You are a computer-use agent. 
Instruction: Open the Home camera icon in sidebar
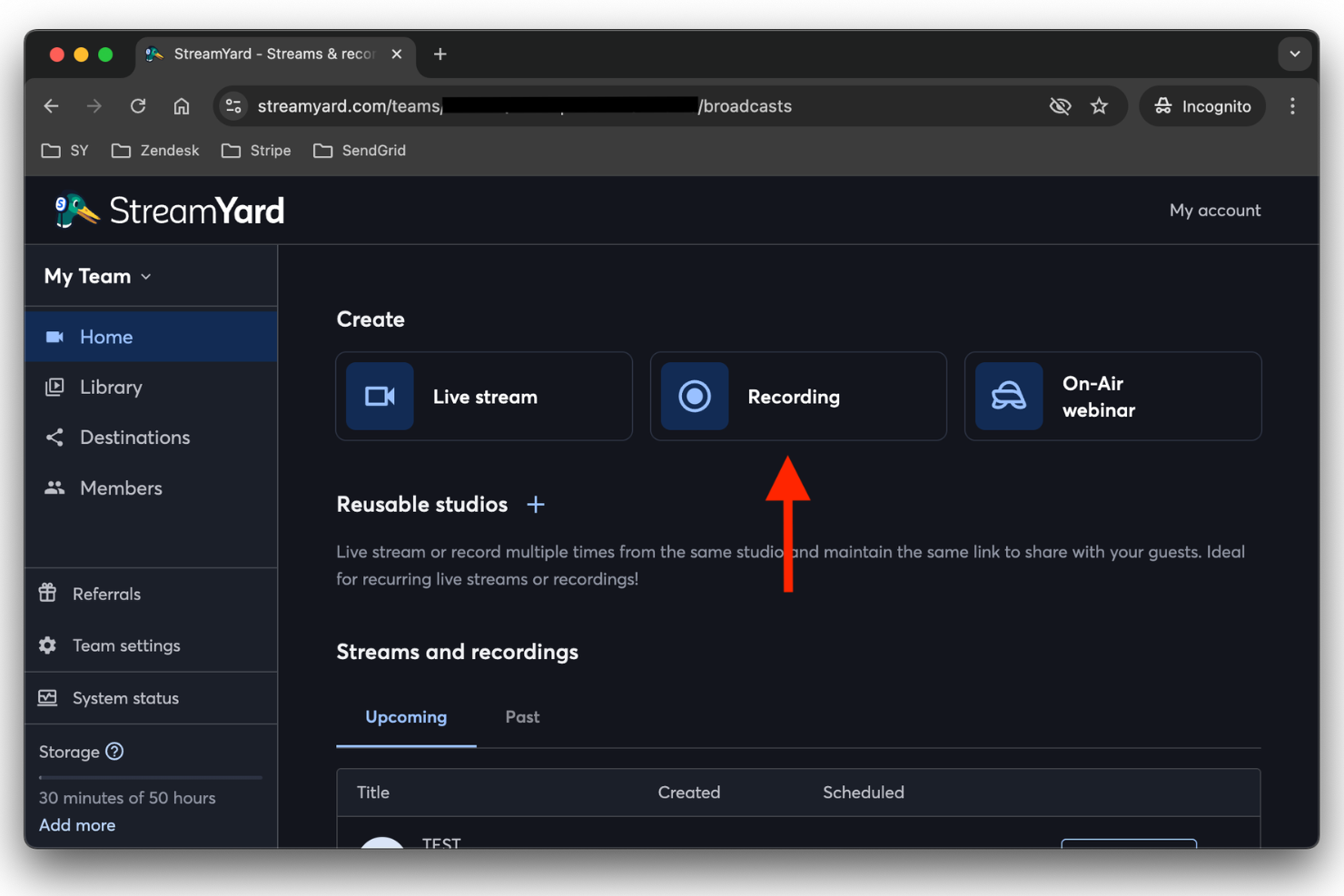(54, 337)
